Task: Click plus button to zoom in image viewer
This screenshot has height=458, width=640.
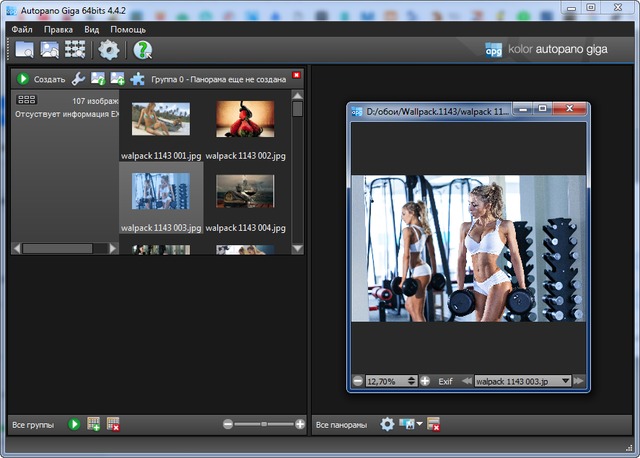Action: [425, 381]
